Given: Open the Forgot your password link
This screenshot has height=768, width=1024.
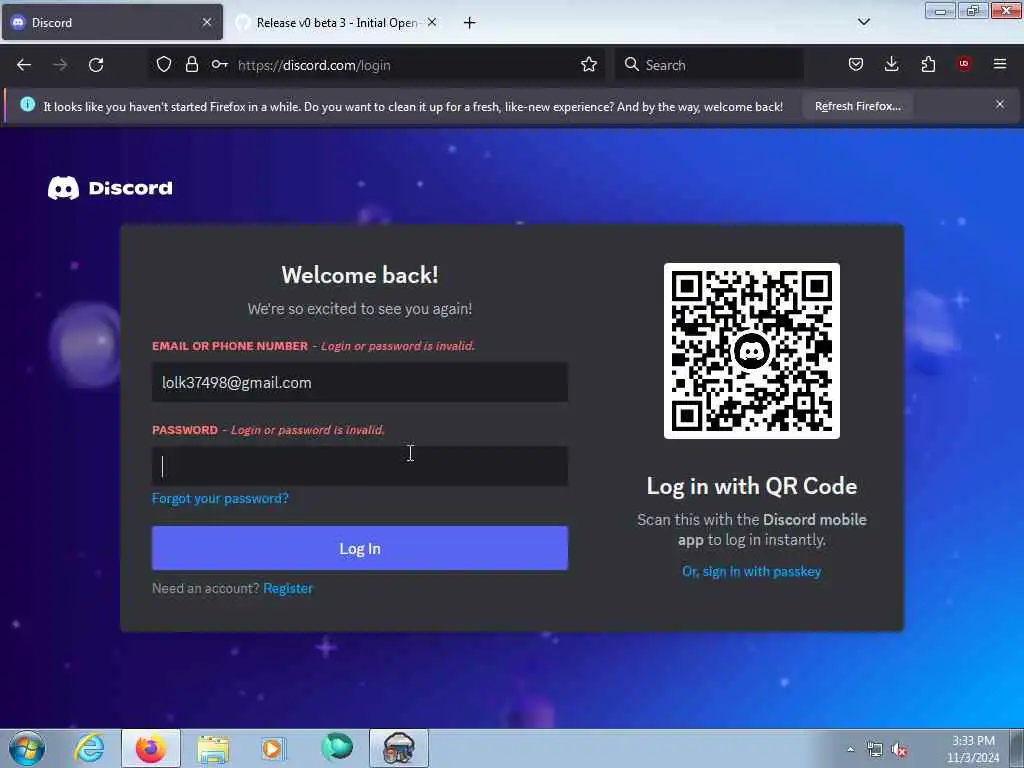Looking at the screenshot, I should click(x=220, y=498).
